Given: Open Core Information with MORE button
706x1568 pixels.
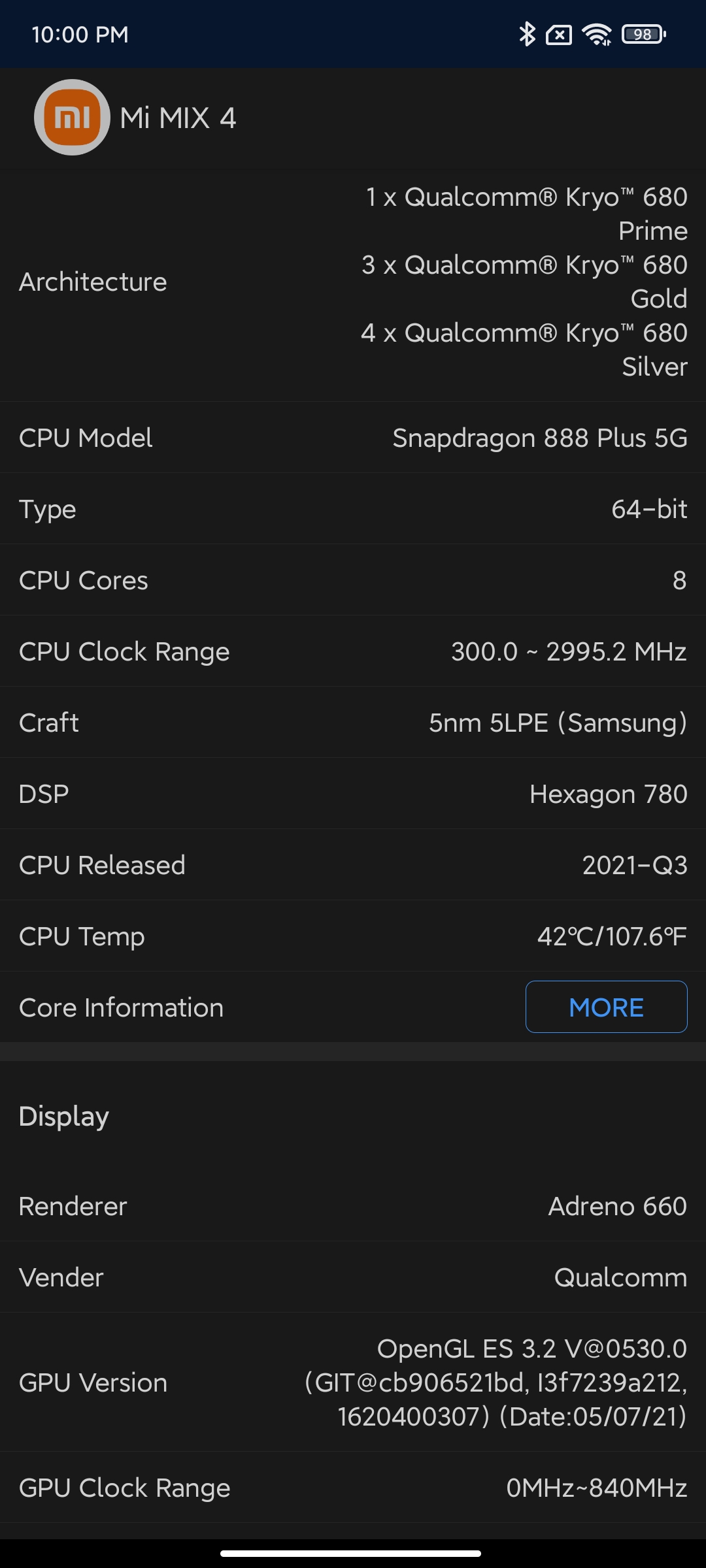Looking at the screenshot, I should (606, 1007).
